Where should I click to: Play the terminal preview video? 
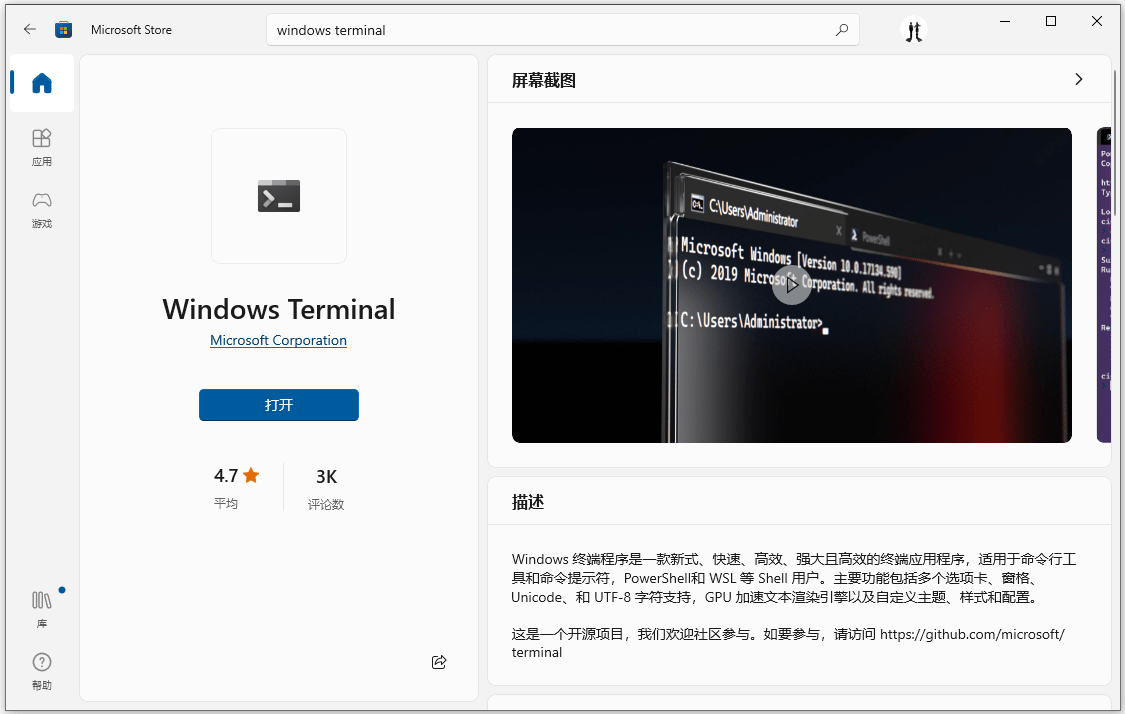click(791, 285)
